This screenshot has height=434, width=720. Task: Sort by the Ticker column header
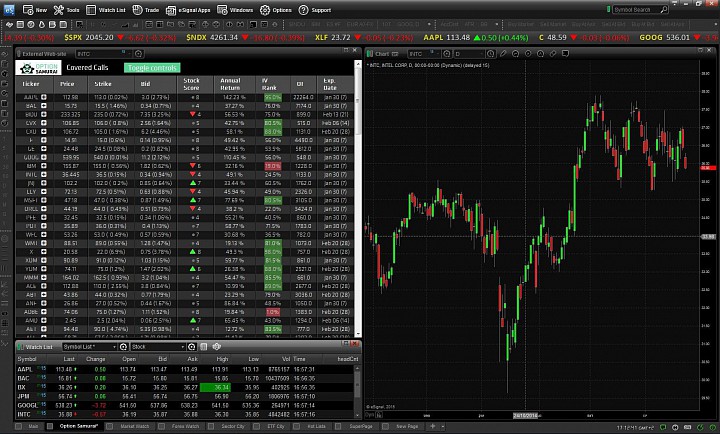(31, 84)
